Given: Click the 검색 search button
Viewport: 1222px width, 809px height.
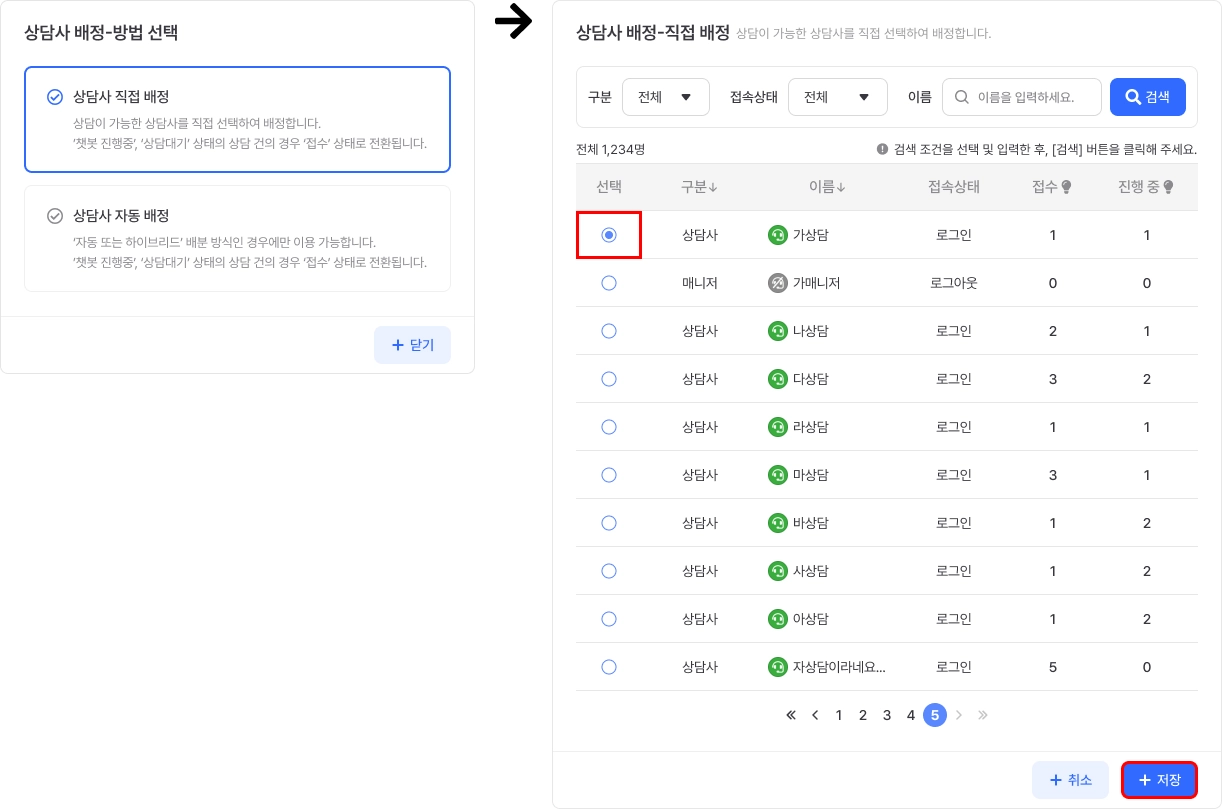Looking at the screenshot, I should point(1147,97).
